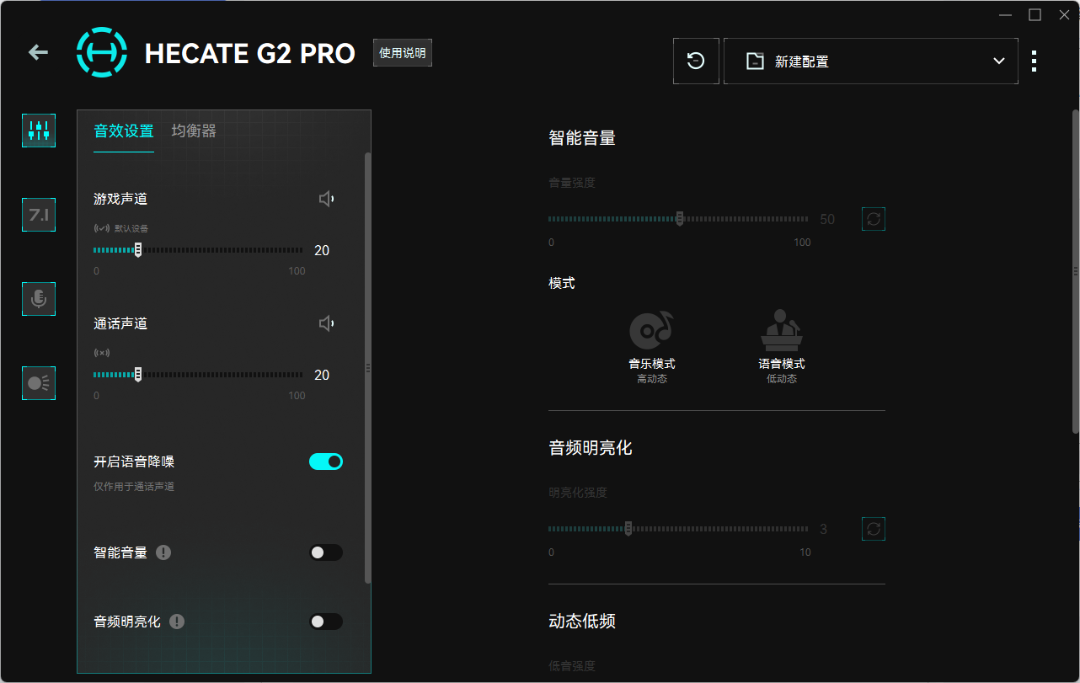Enable the 智能音量 toggle switch
The height and width of the screenshot is (683, 1080).
[x=326, y=552]
